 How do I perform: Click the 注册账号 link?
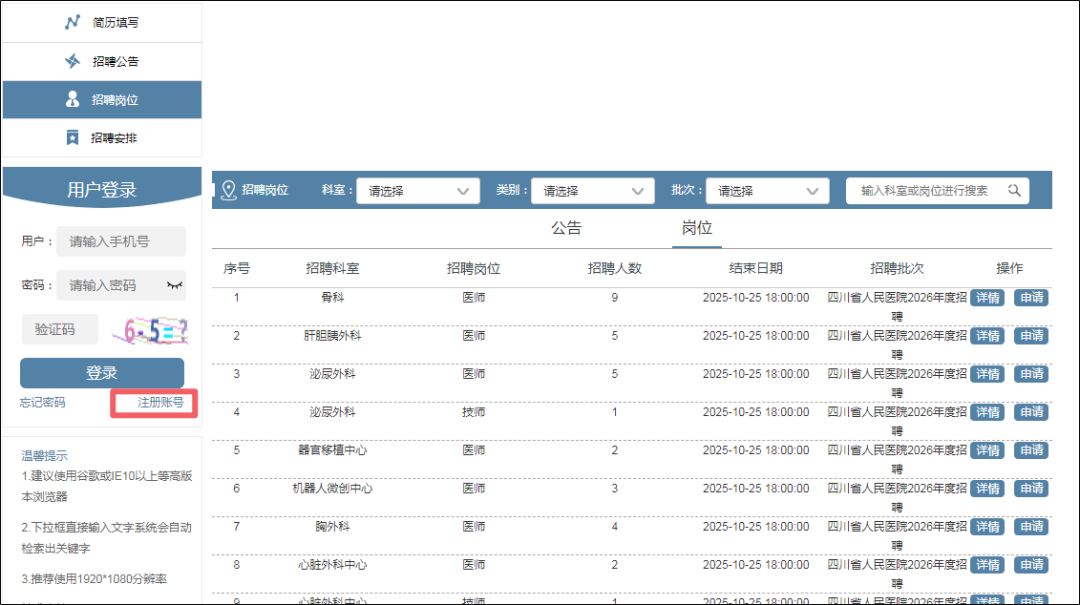point(160,402)
